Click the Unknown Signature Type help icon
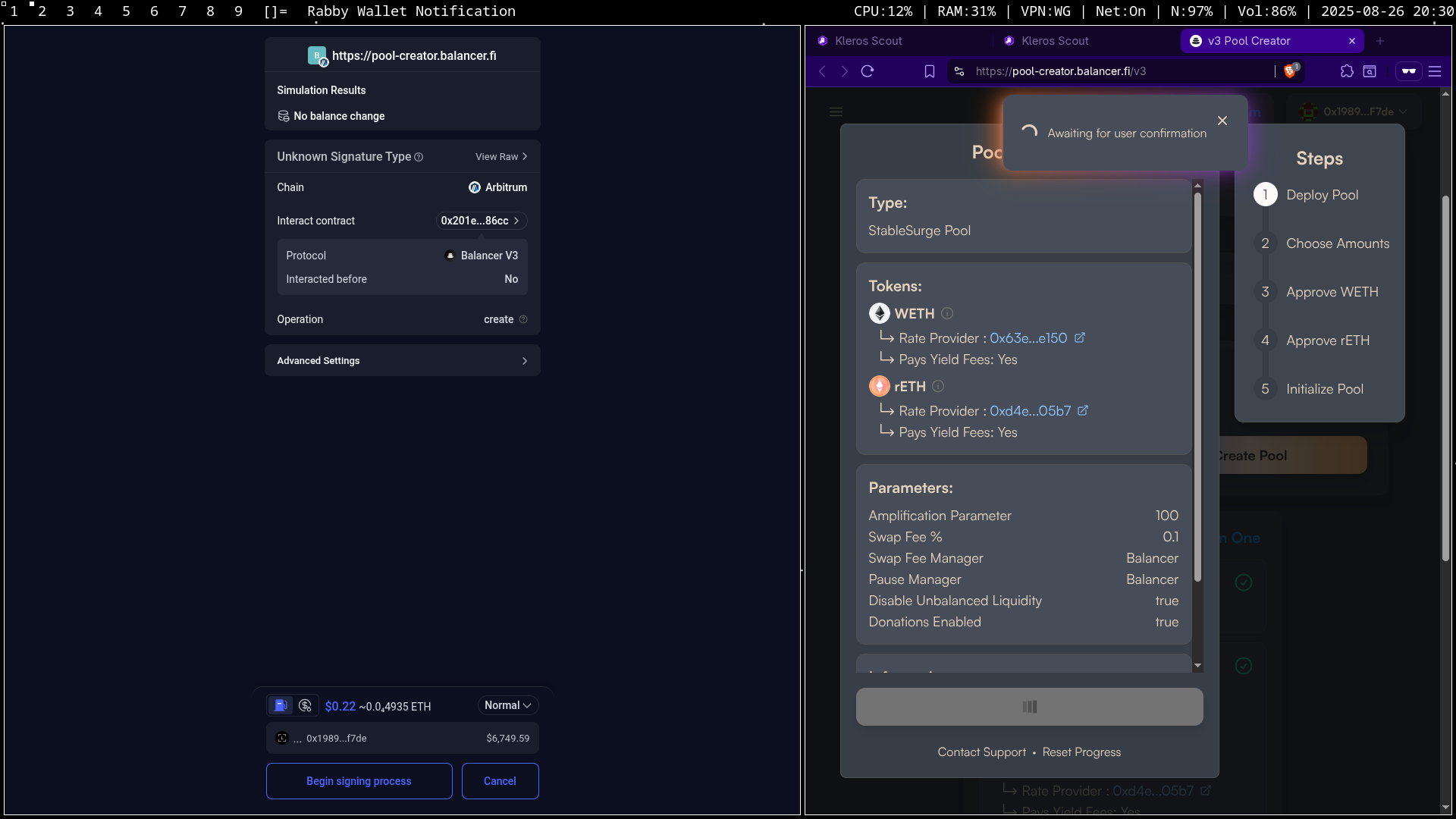Screen dimensions: 1456x819 (x=419, y=157)
